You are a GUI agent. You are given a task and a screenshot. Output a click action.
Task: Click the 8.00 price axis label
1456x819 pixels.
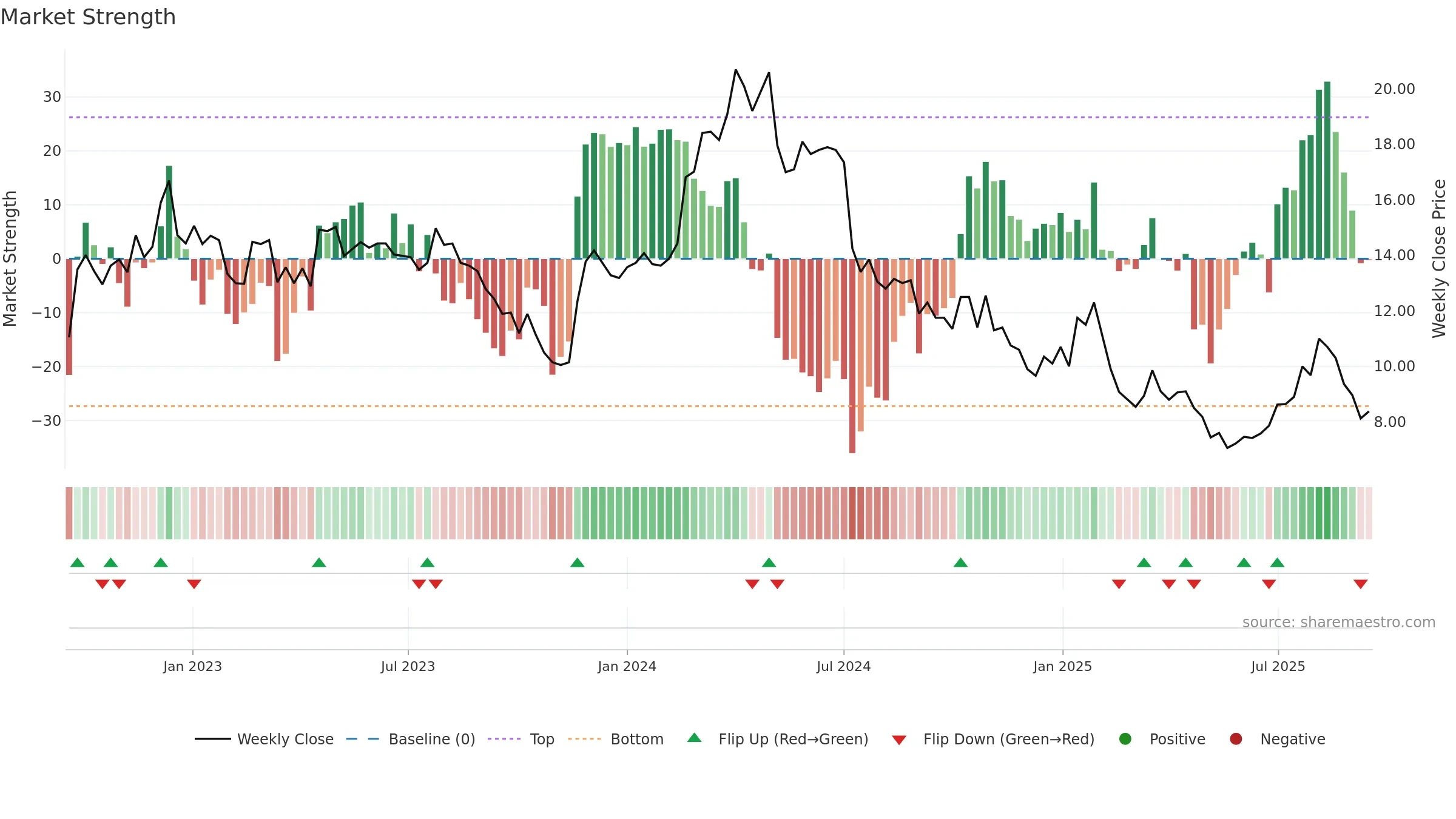[1389, 422]
